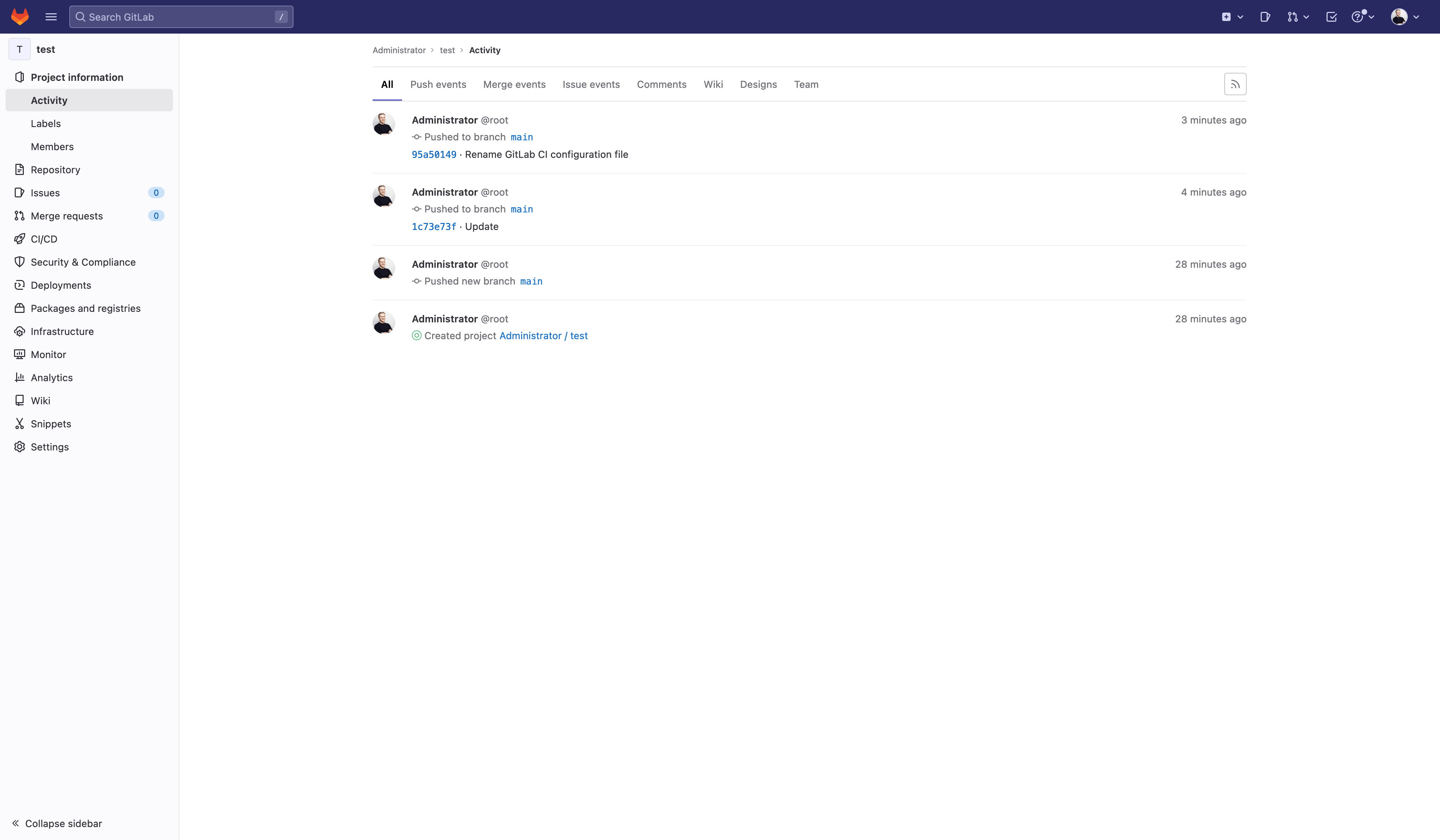Subscribe via the RSS feed icon
The width and height of the screenshot is (1440, 840).
tap(1235, 84)
